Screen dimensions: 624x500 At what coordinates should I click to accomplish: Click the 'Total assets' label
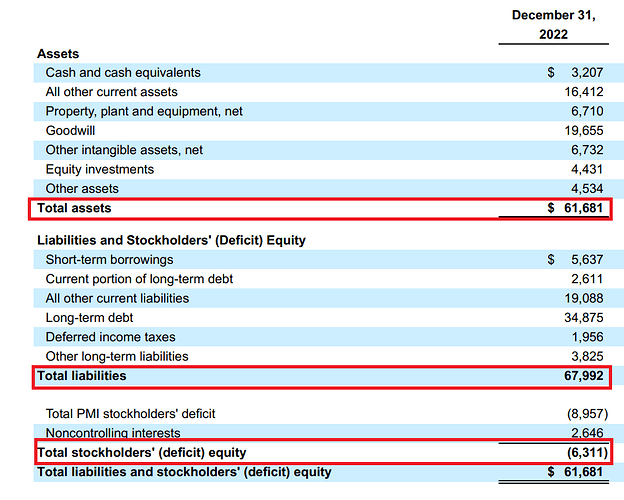74,208
